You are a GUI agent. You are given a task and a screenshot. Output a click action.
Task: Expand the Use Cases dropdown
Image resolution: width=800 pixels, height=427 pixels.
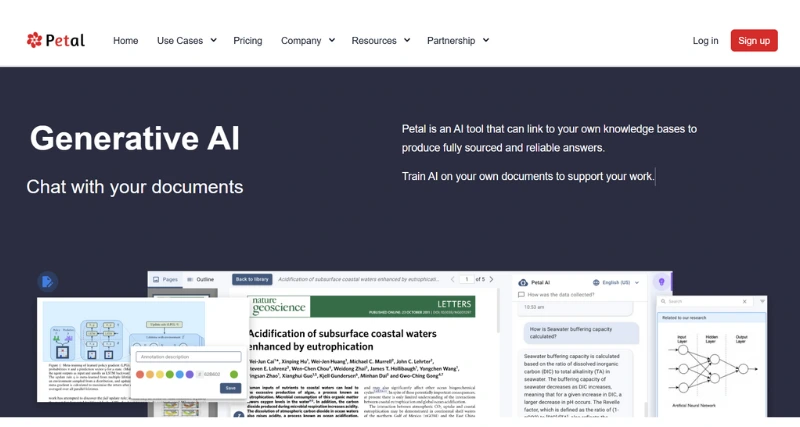(186, 40)
